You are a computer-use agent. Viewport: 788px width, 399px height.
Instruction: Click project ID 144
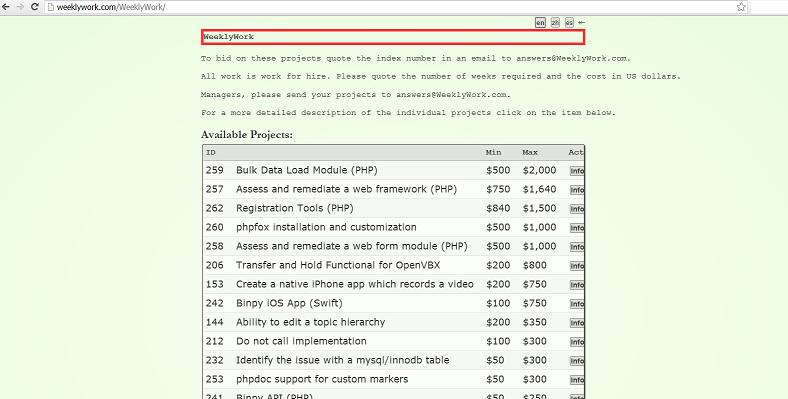215,322
